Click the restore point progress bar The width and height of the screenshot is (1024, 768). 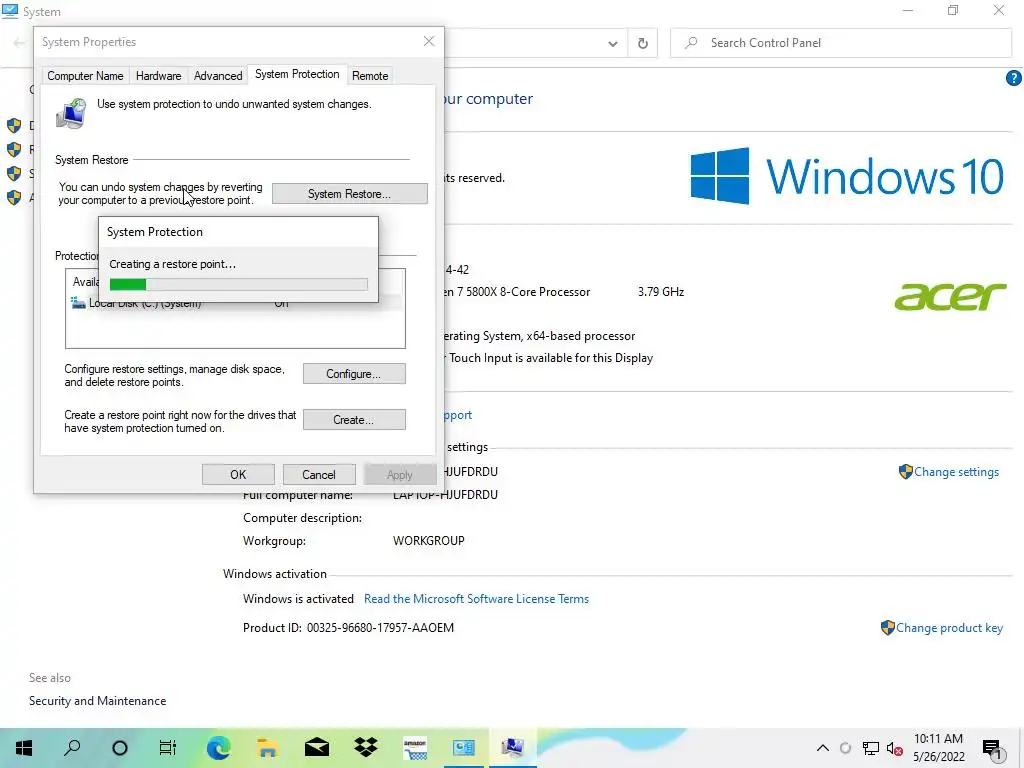(x=238, y=284)
